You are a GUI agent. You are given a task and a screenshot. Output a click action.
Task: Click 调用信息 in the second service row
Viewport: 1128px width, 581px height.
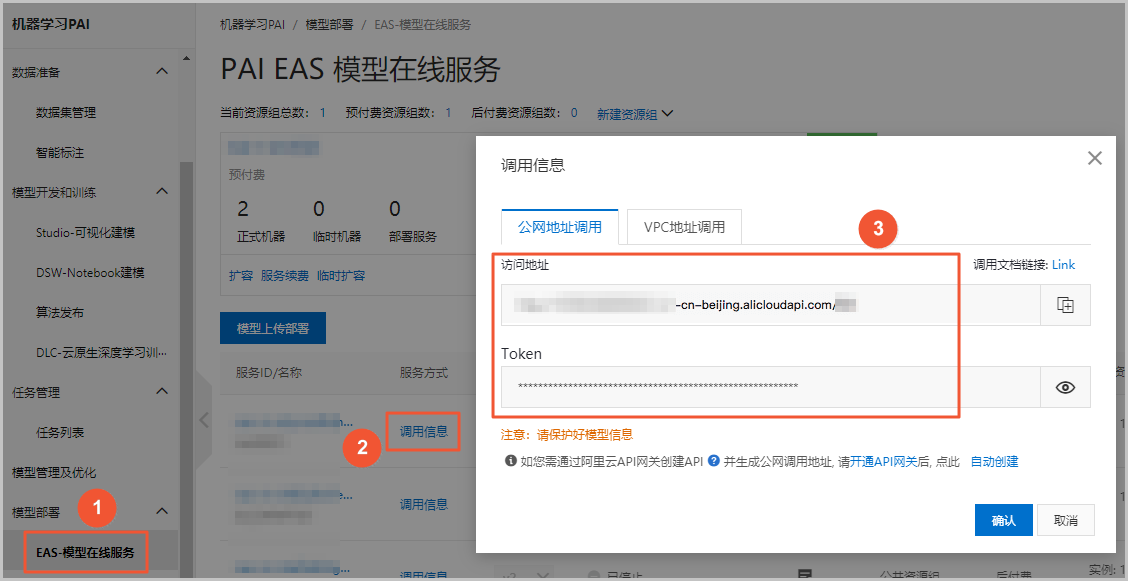424,505
